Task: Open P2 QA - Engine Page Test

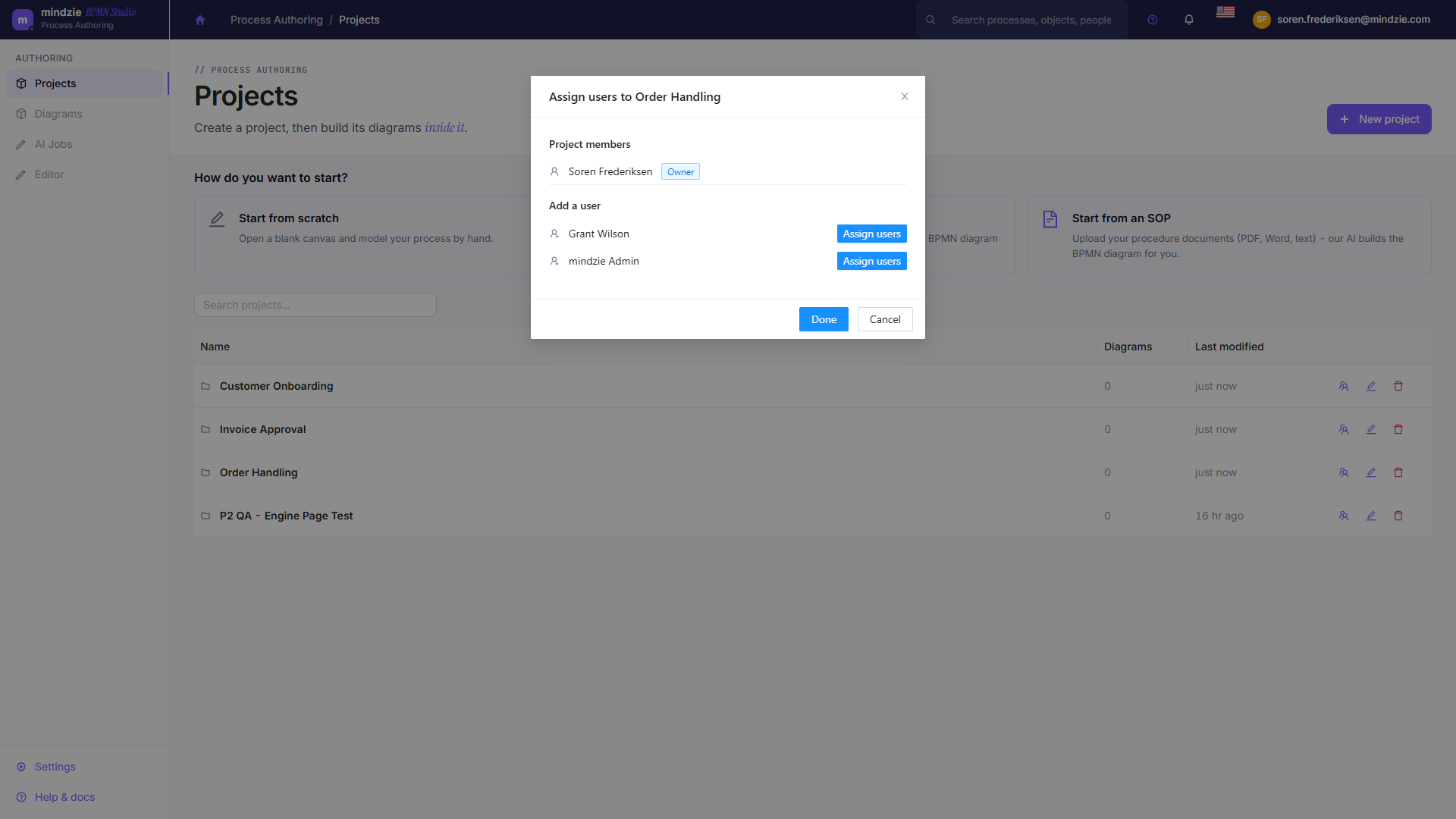Action: click(x=286, y=516)
